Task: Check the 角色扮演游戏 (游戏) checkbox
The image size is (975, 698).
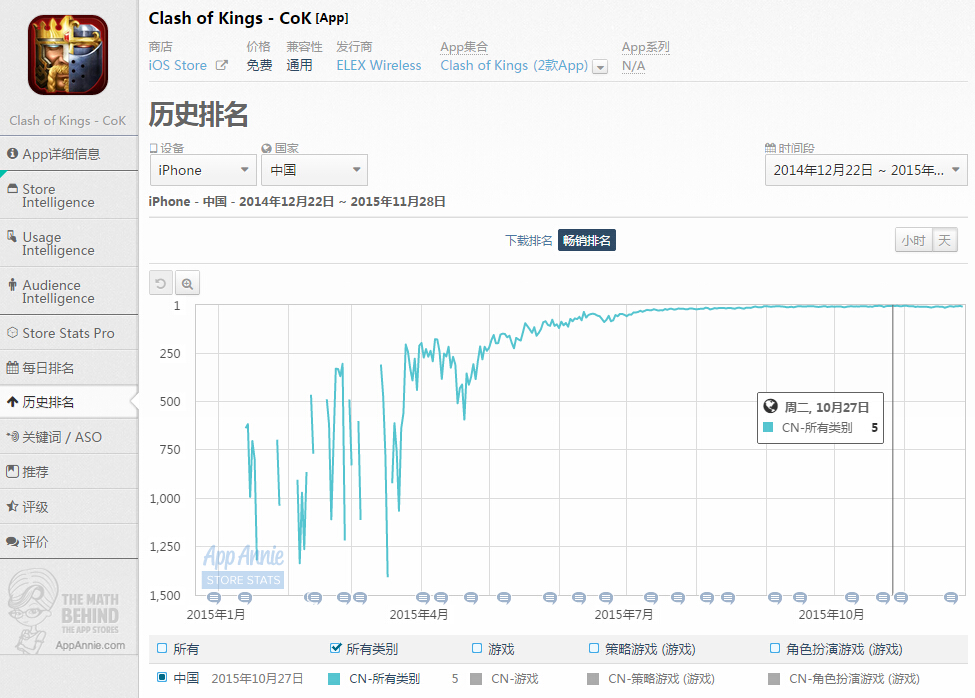Action: click(775, 648)
